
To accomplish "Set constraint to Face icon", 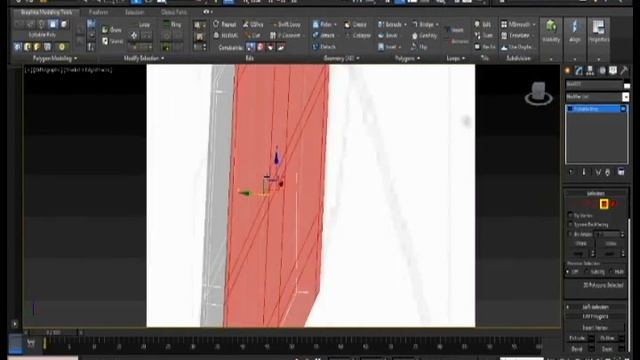I will click(271, 47).
